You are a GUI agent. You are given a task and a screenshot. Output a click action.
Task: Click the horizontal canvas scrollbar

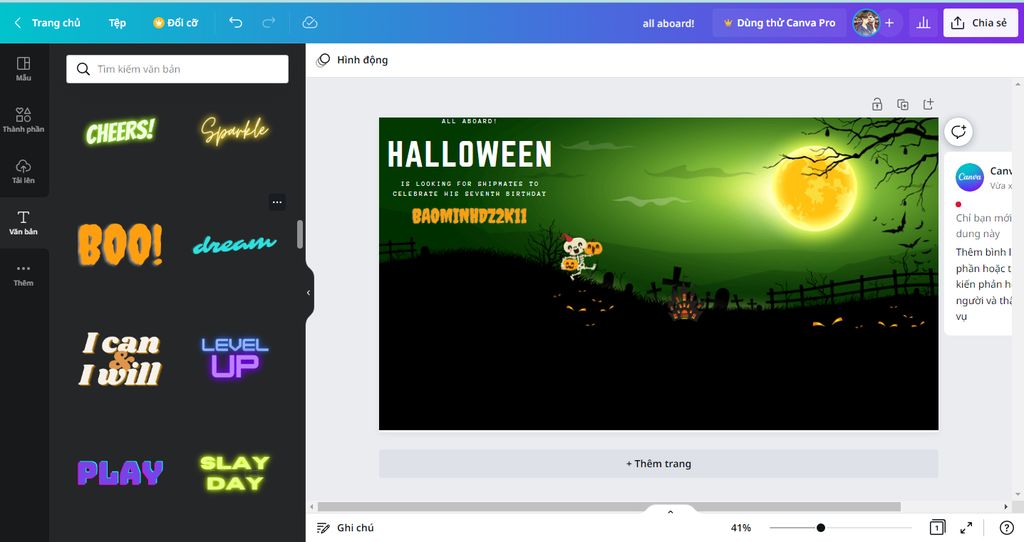point(609,507)
